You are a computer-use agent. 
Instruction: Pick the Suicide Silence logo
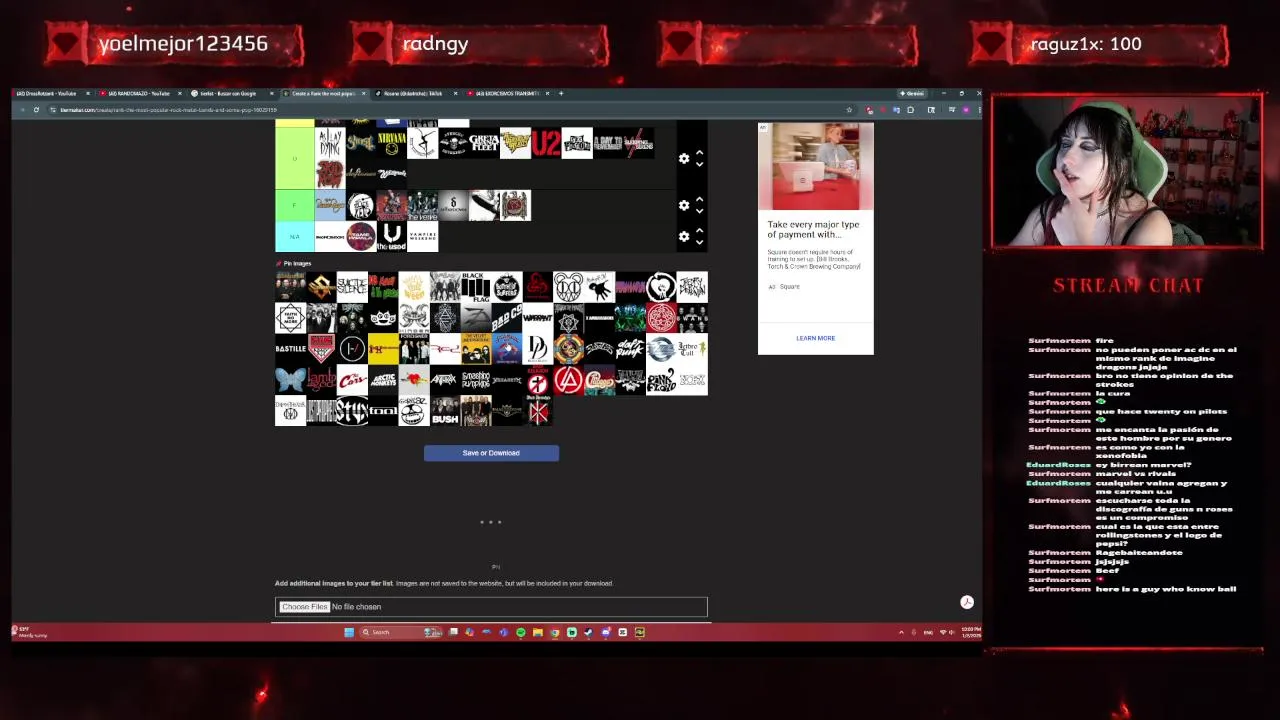352,287
